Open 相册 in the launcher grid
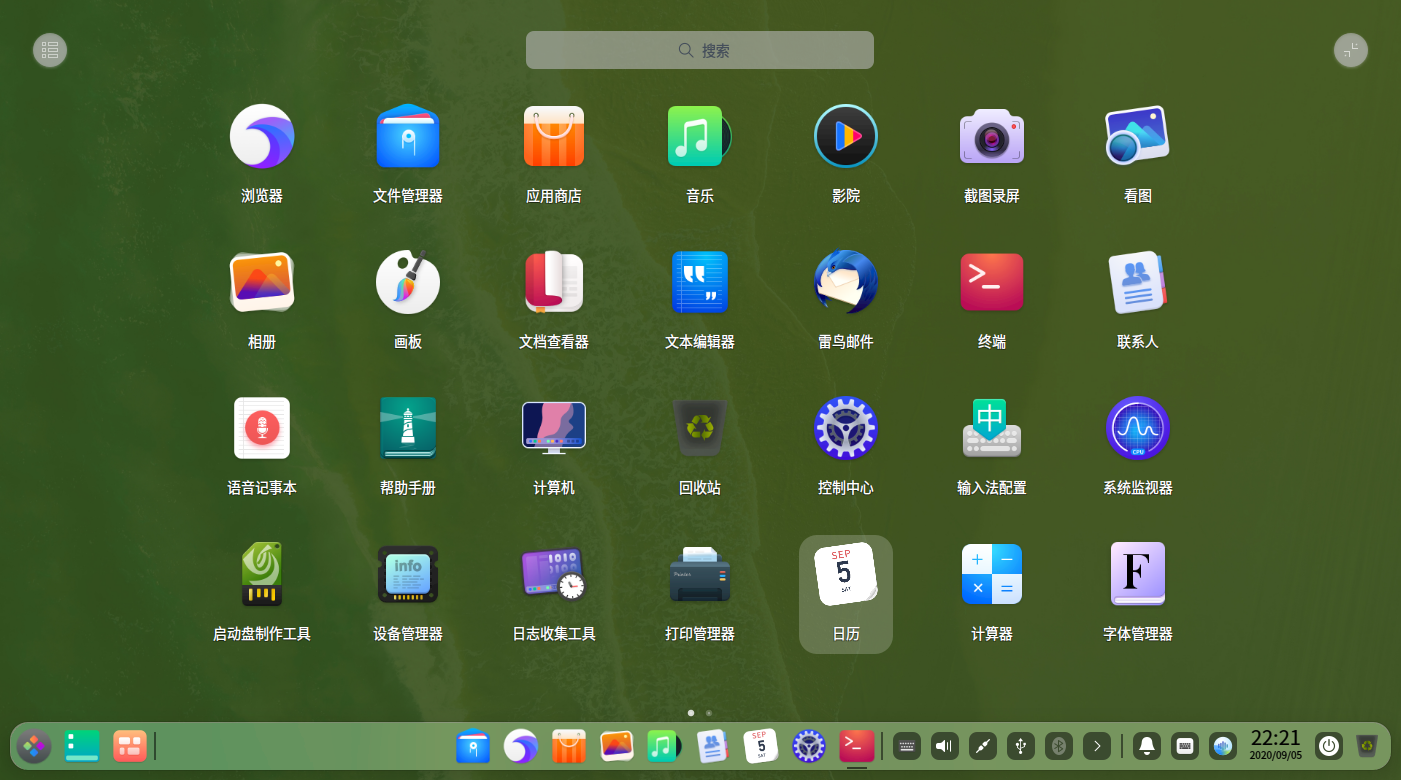Viewport: 1401px width, 780px height. (262, 283)
